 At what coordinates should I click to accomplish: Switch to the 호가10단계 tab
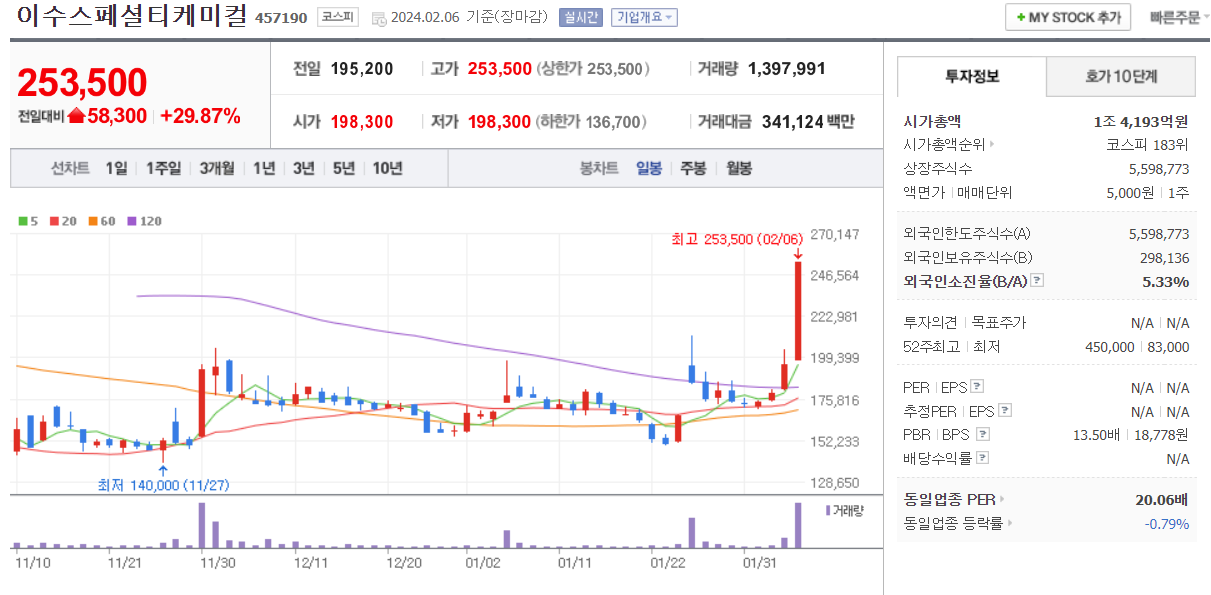[x=1121, y=76]
